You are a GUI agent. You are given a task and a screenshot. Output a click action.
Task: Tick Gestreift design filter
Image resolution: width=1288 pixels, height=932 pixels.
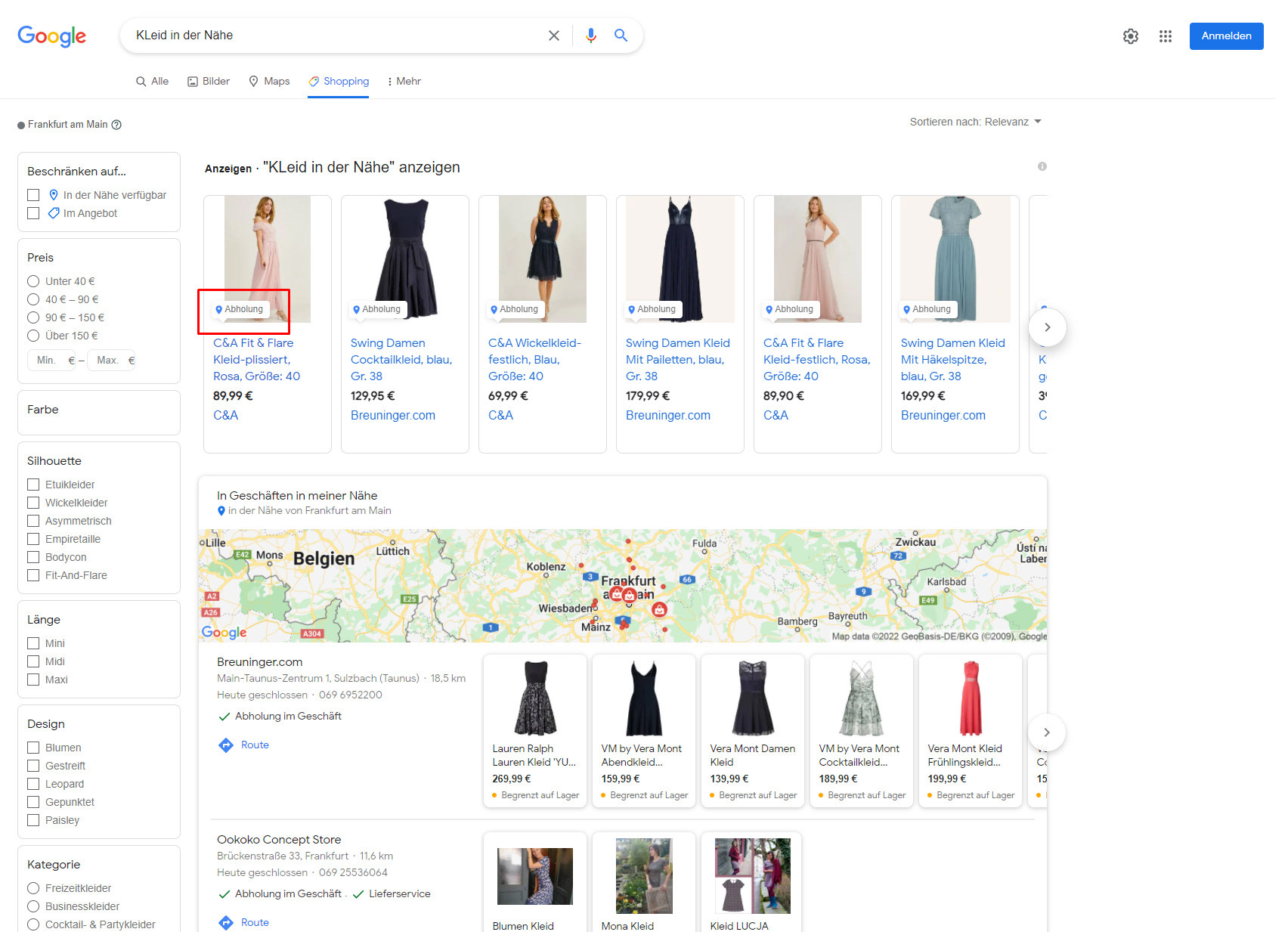(x=33, y=766)
